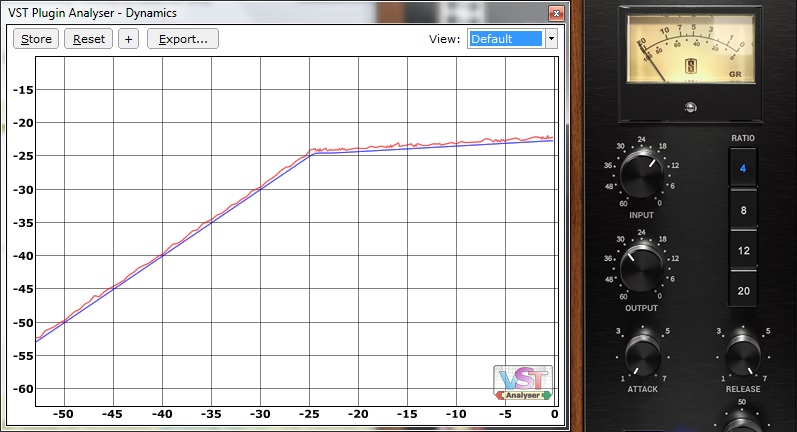Open the Export dialog button
Viewport: 797px width, 432px height.
(183, 39)
